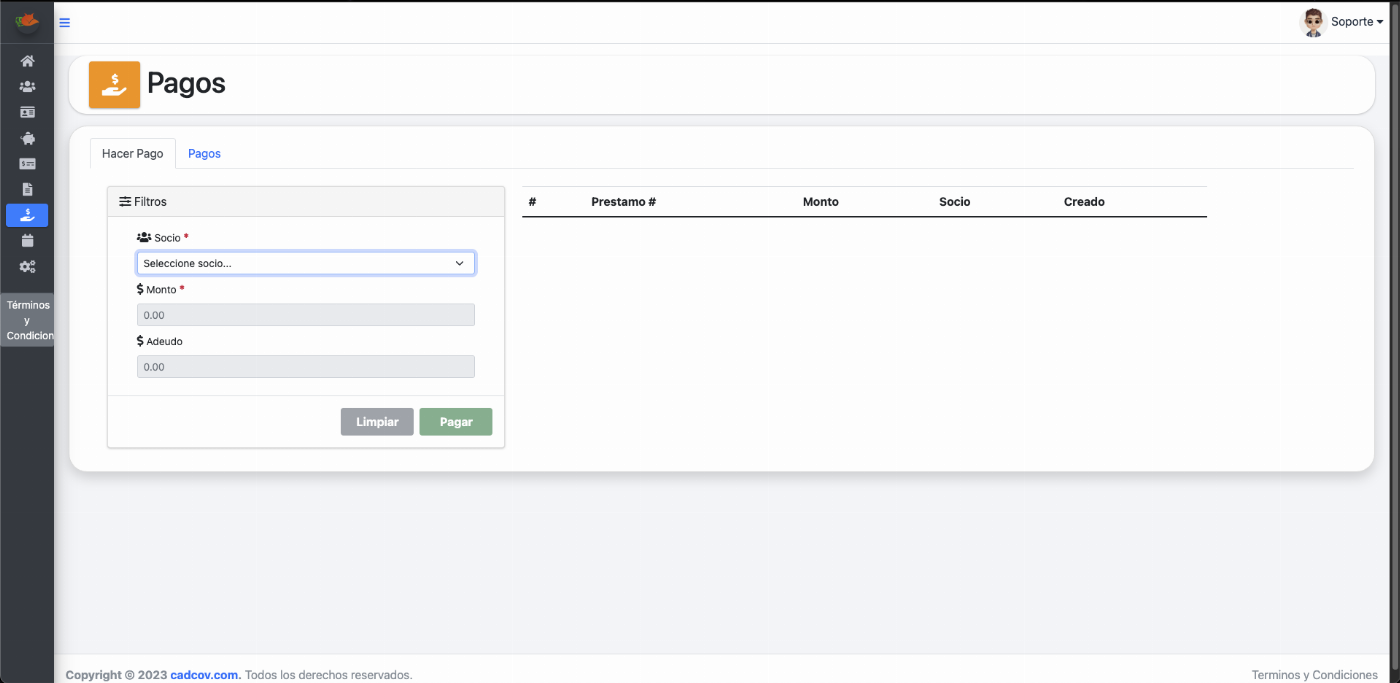
Task: Open the Soporte user menu dropdown
Action: click(x=1343, y=22)
